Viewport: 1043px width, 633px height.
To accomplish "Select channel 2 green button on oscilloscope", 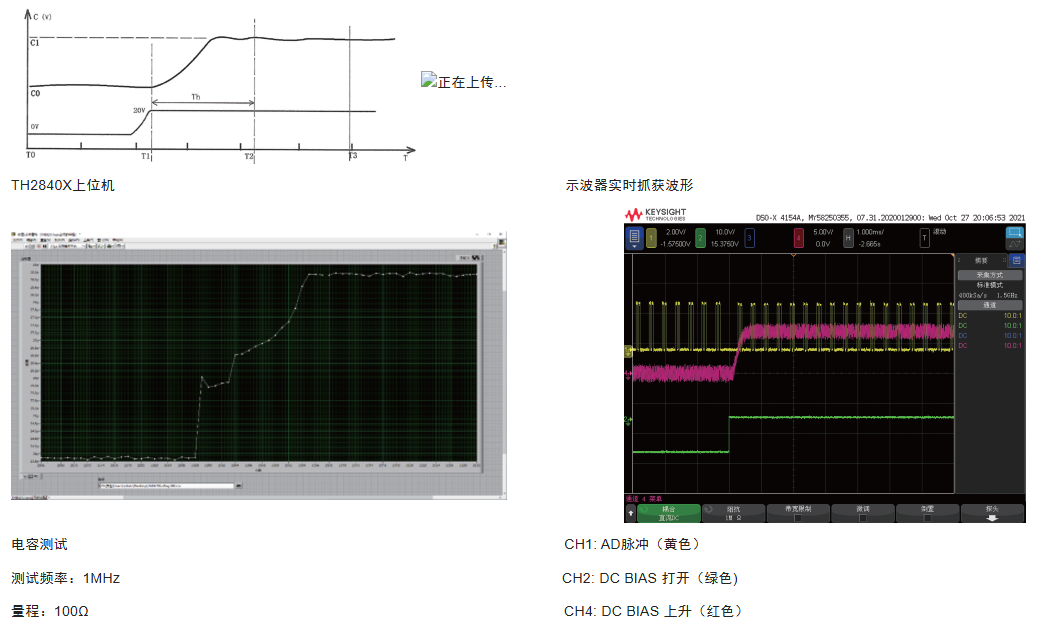I will click(700, 238).
